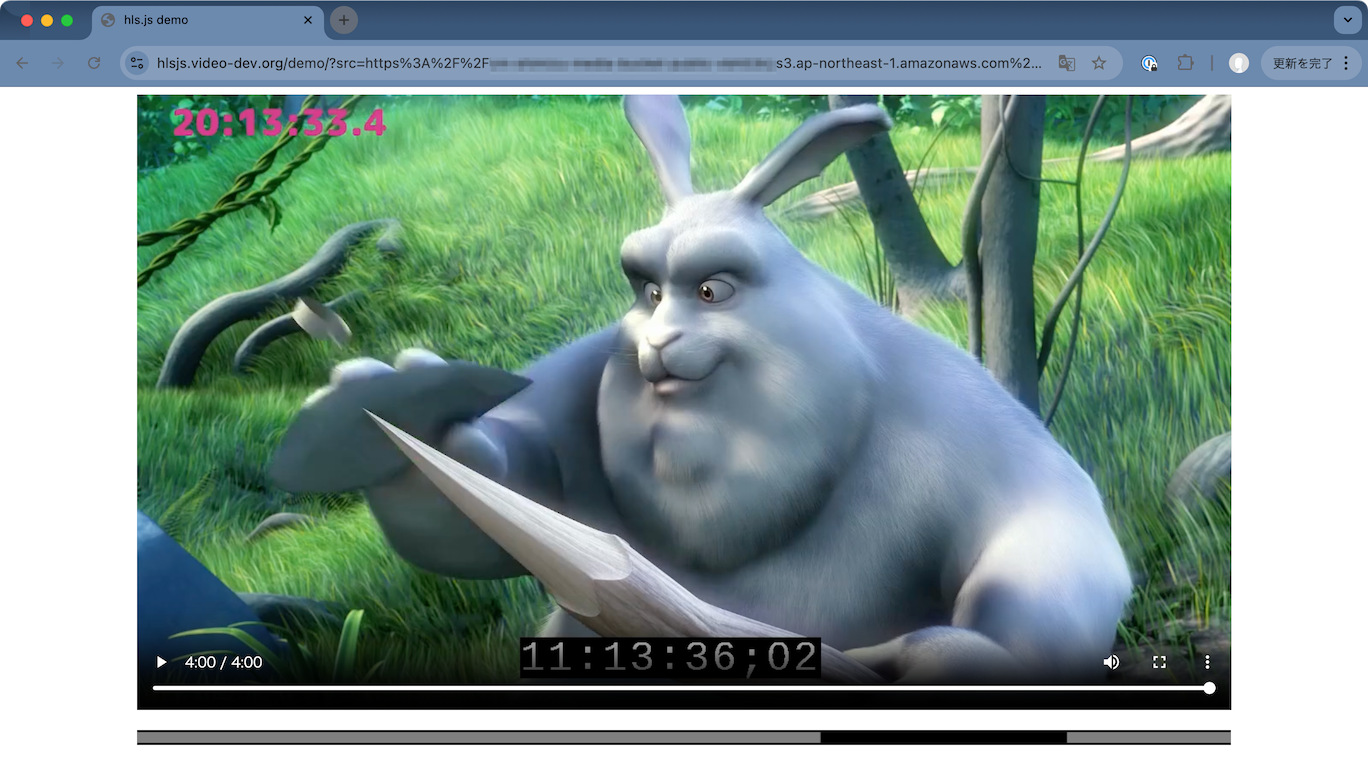
Task: Click the 更新を完了 update button
Action: click(1302, 63)
